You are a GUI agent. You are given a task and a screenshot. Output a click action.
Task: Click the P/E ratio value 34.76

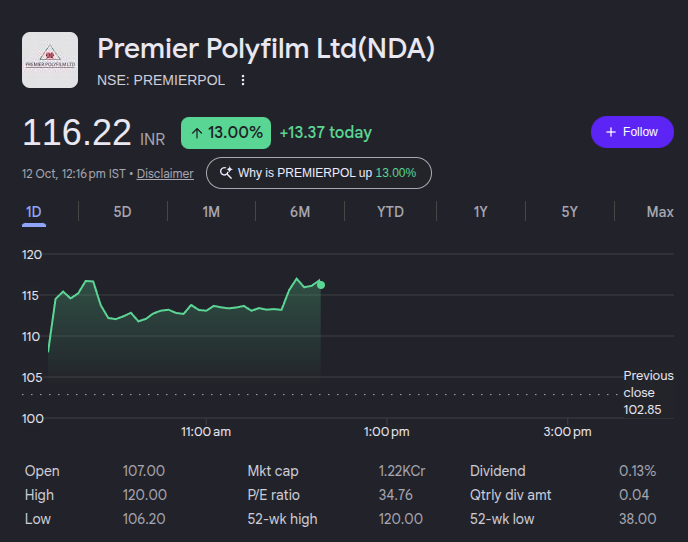tap(396, 495)
